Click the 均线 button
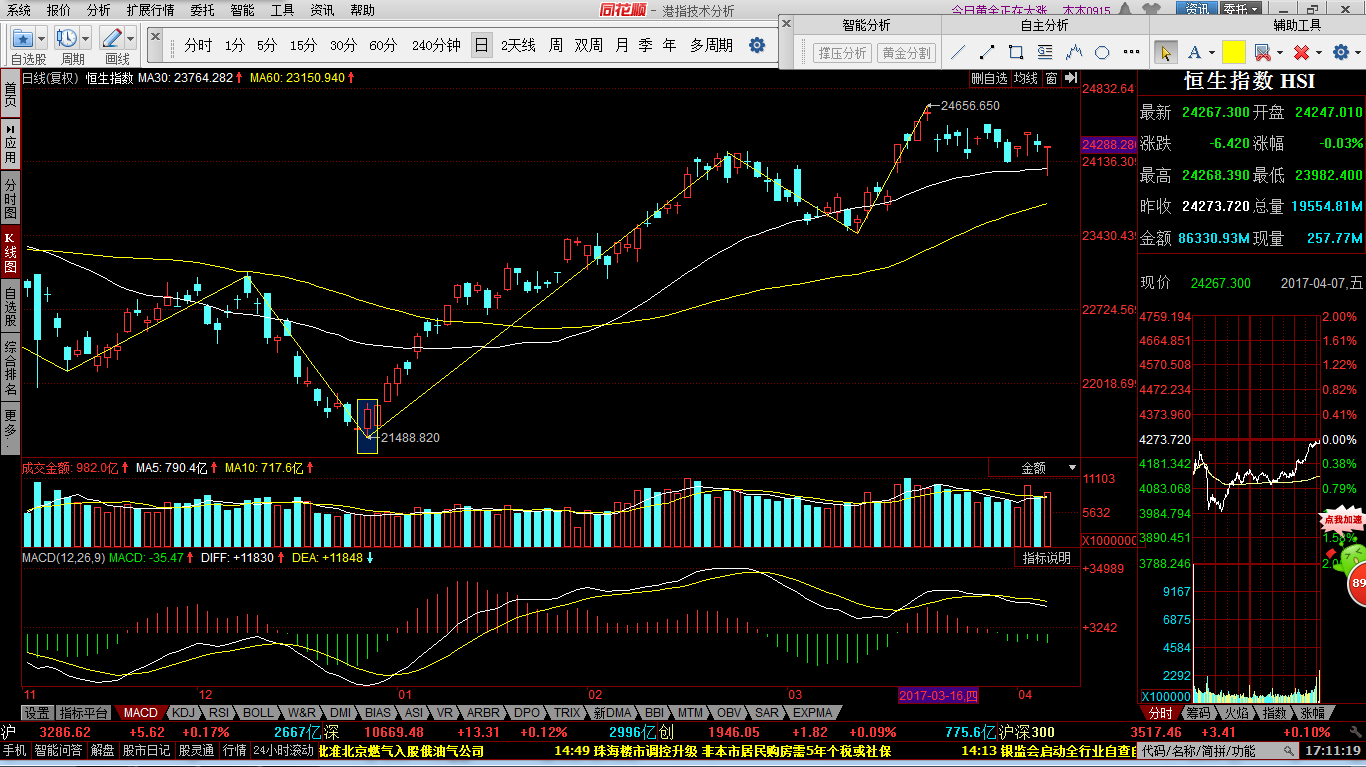The height and width of the screenshot is (767, 1366). (1025, 78)
